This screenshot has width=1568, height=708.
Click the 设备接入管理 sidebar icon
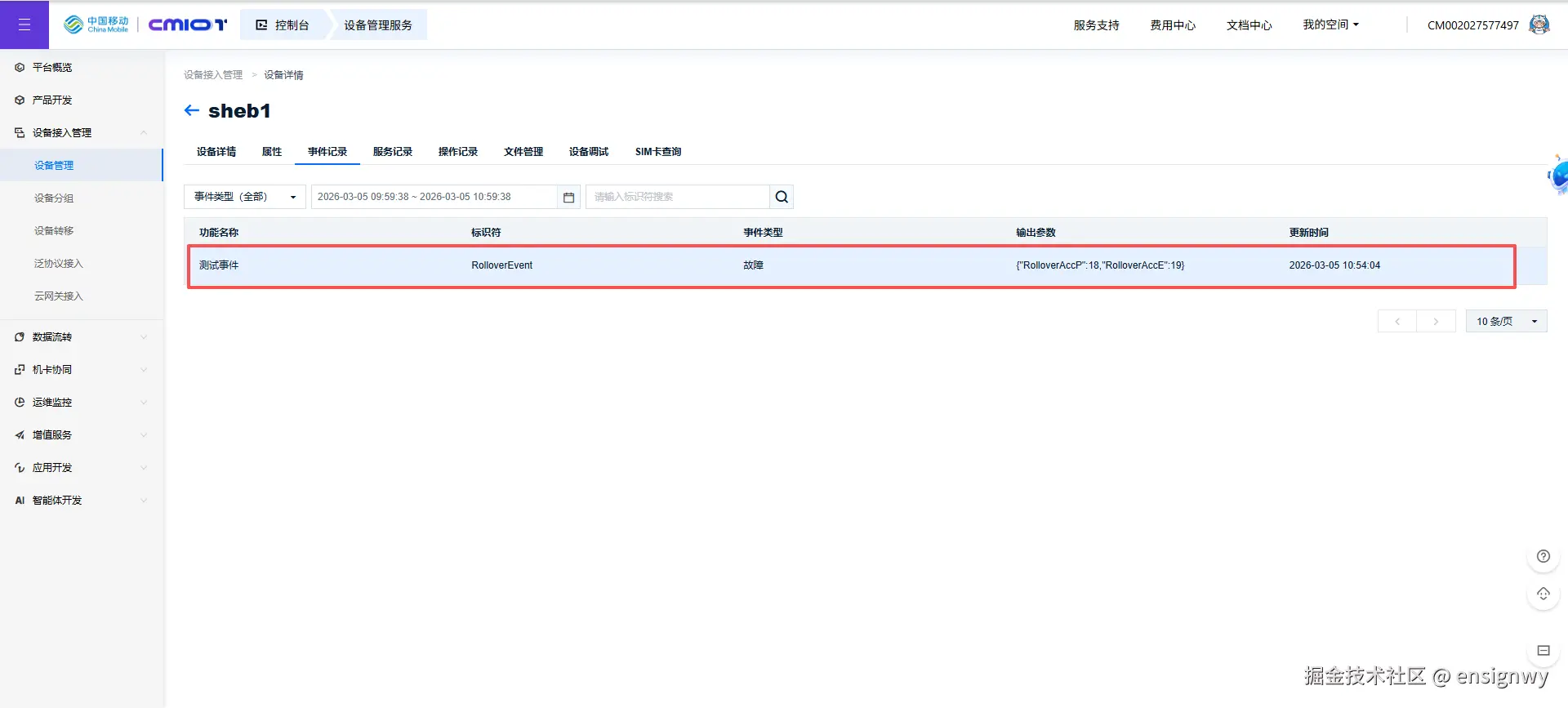point(20,132)
